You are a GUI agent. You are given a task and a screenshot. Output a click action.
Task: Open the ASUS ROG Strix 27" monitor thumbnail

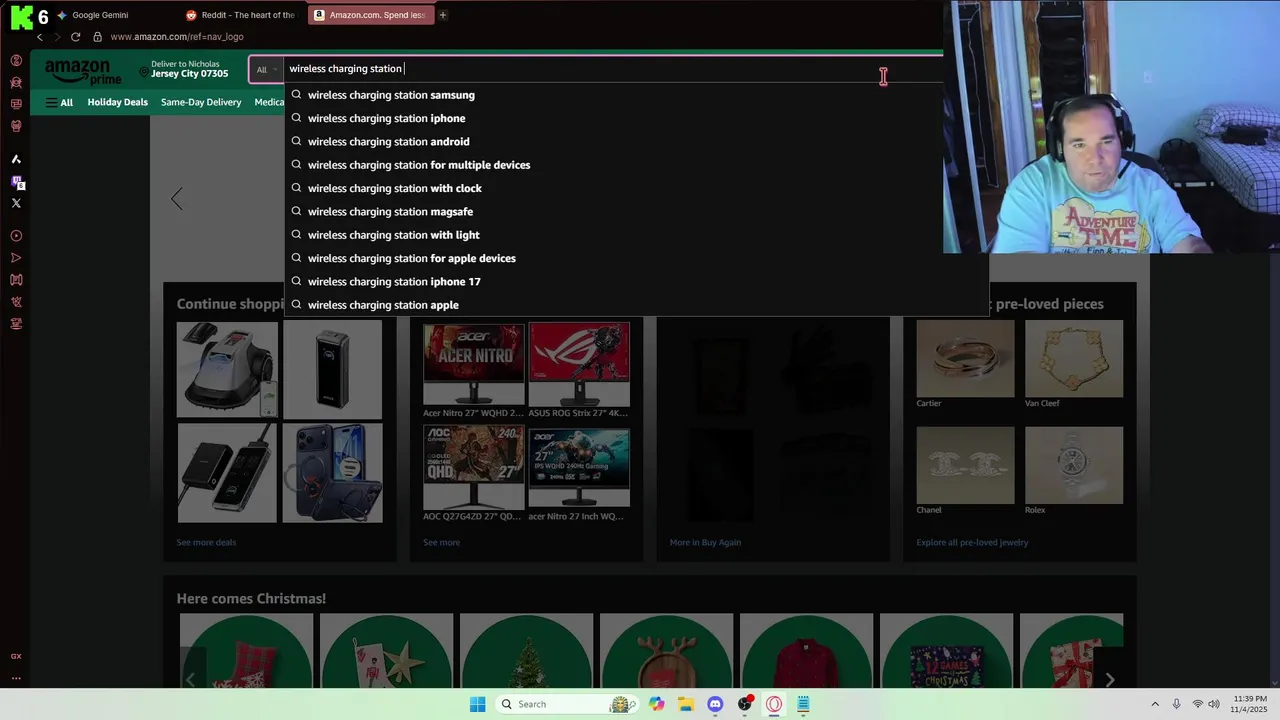[579, 364]
